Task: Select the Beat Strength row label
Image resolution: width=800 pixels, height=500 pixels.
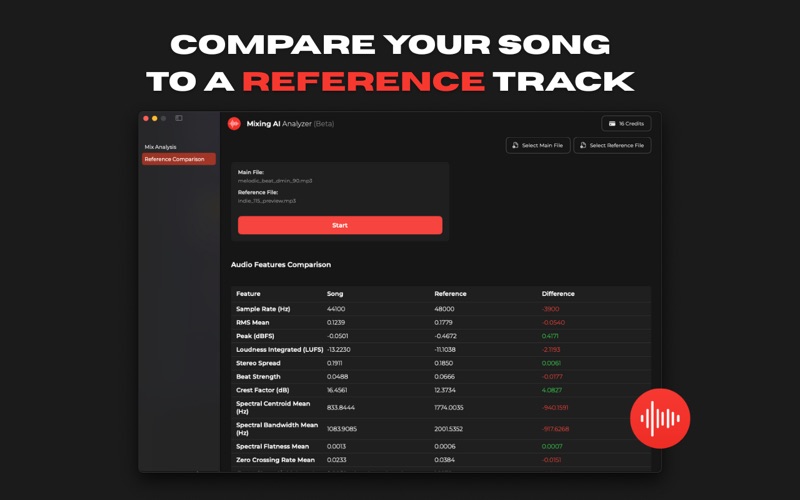Action: click(x=258, y=377)
